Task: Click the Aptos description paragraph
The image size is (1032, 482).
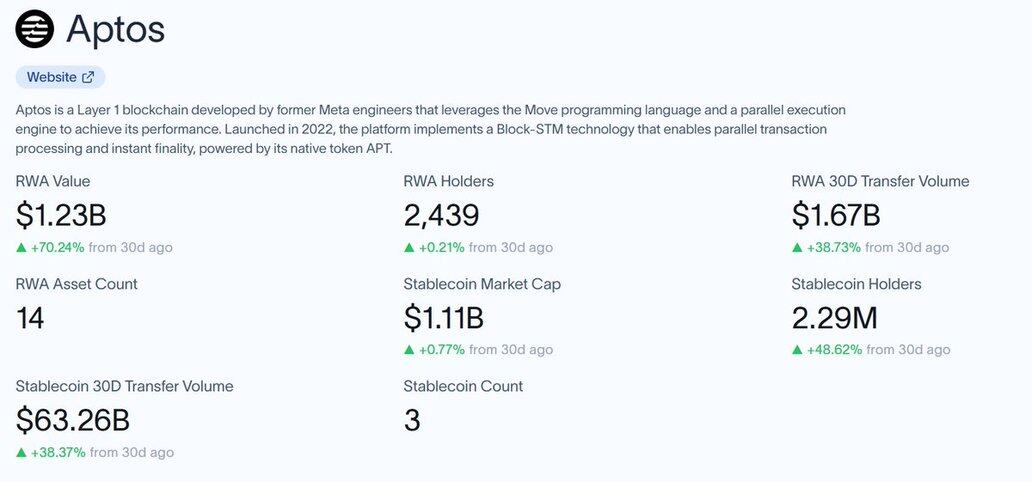Action: point(430,129)
